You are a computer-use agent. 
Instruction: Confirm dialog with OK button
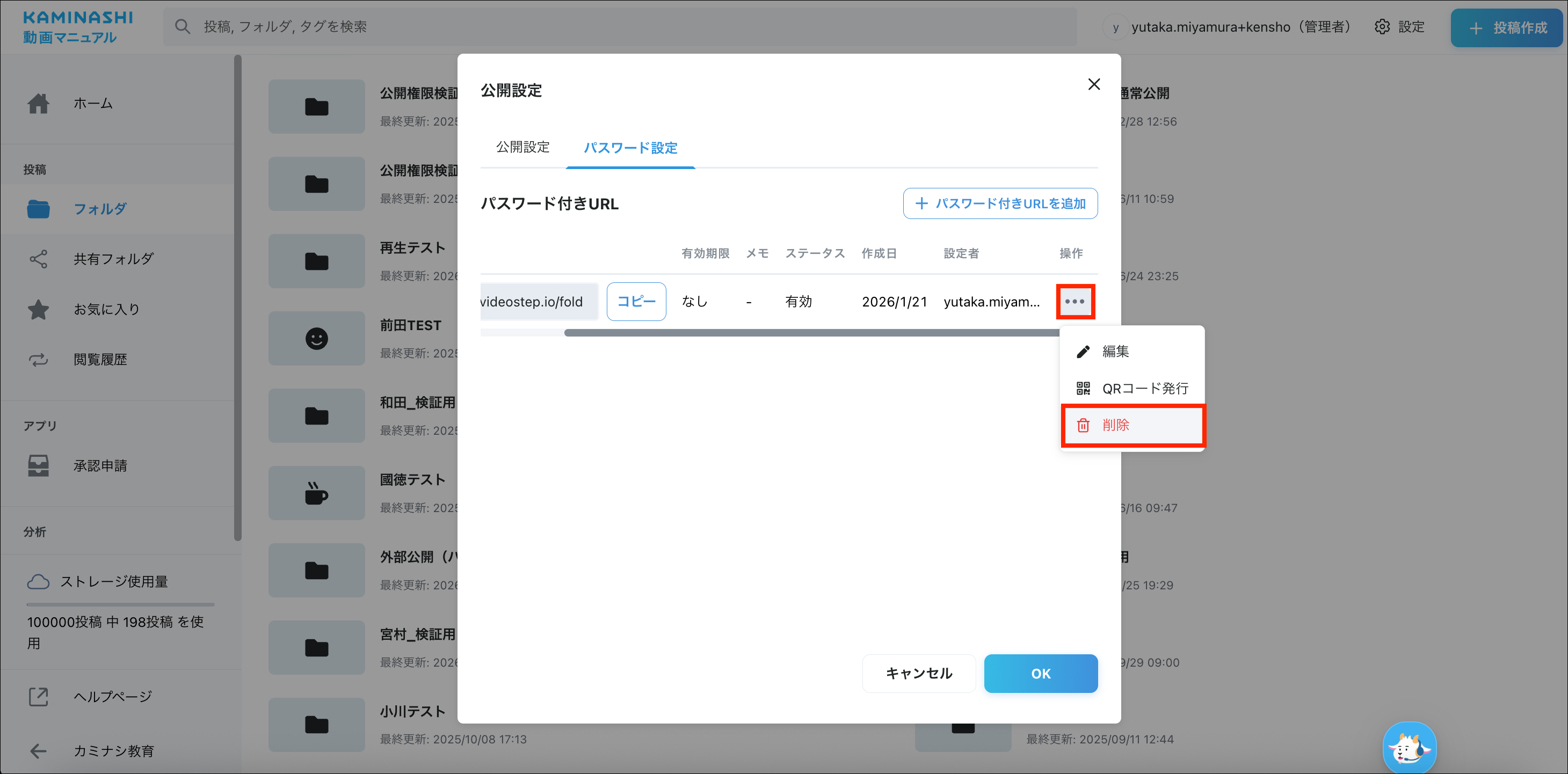tap(1040, 673)
